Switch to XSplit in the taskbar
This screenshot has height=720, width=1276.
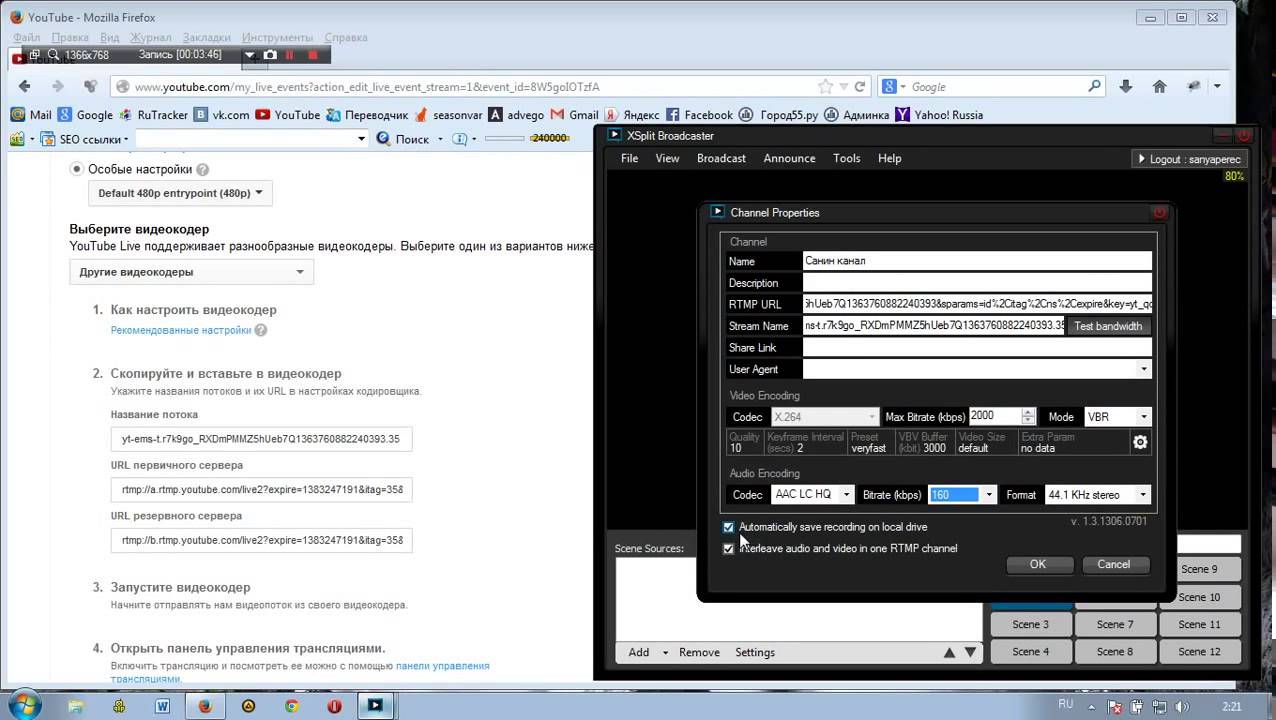tap(375, 705)
